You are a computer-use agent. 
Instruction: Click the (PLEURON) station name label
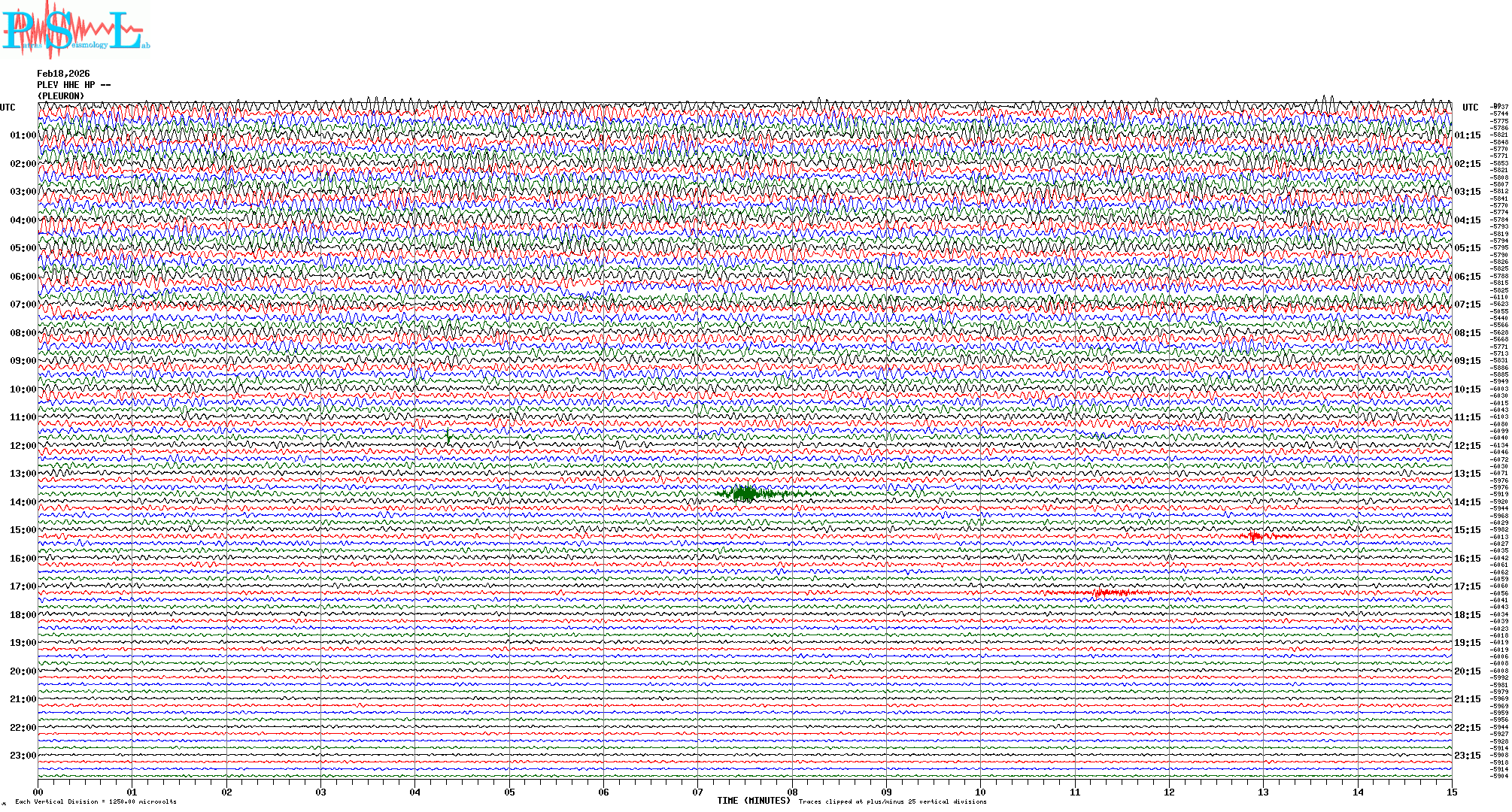tap(61, 96)
